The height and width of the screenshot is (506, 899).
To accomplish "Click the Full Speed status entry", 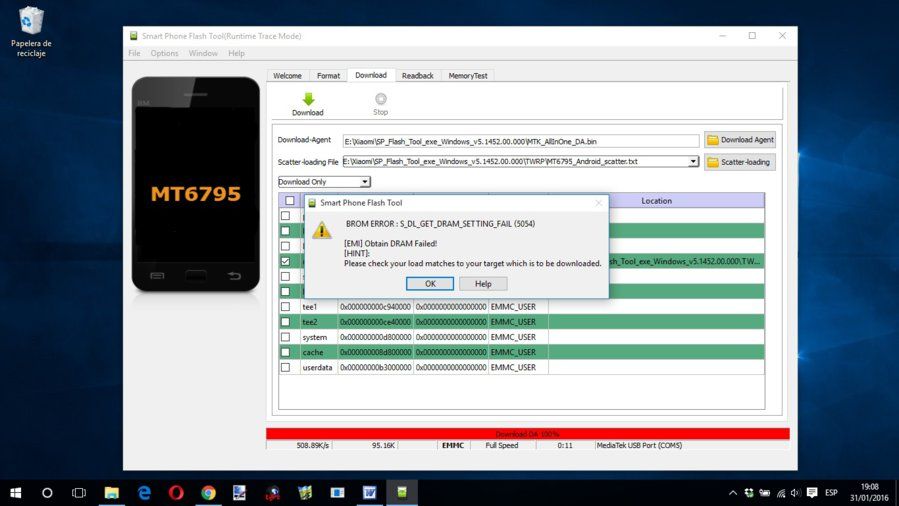I will pyautogui.click(x=502, y=445).
